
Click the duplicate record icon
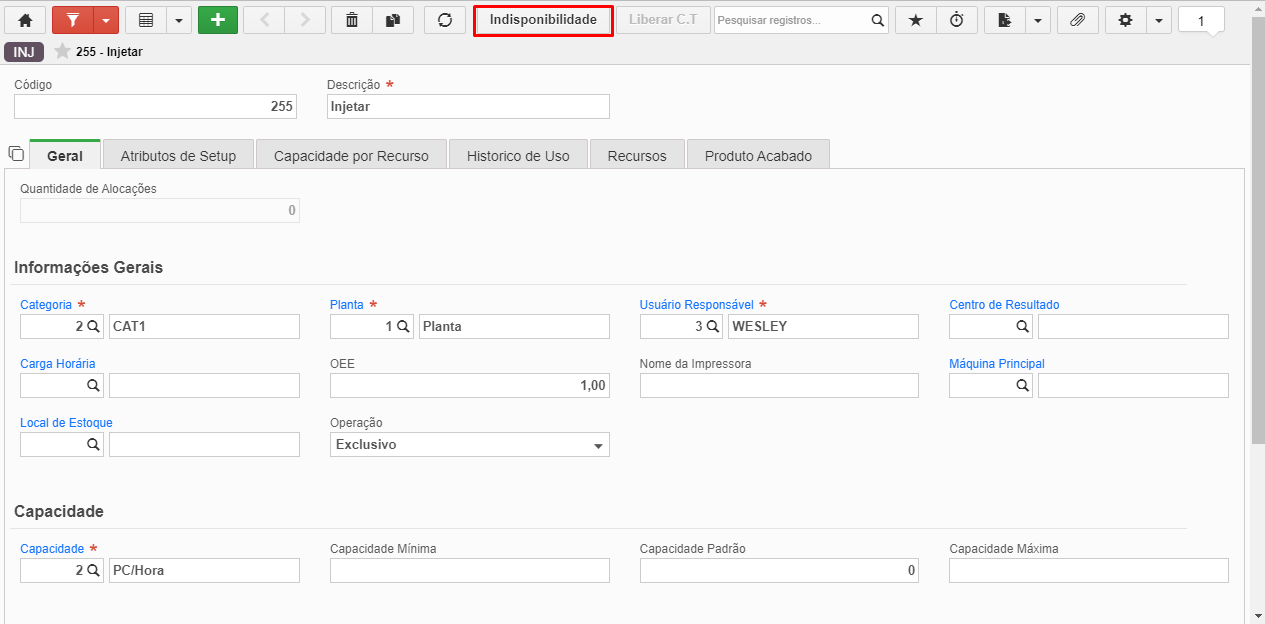click(x=392, y=20)
